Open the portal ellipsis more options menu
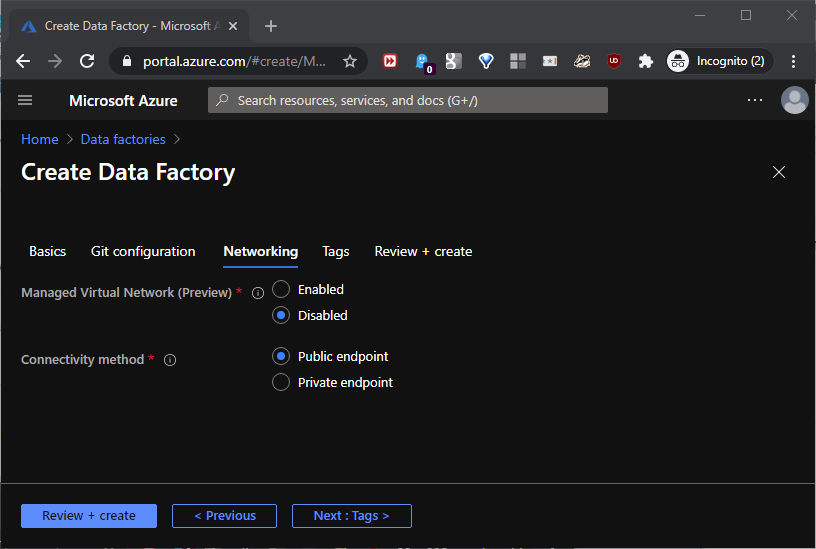The image size is (816, 549). [x=755, y=100]
